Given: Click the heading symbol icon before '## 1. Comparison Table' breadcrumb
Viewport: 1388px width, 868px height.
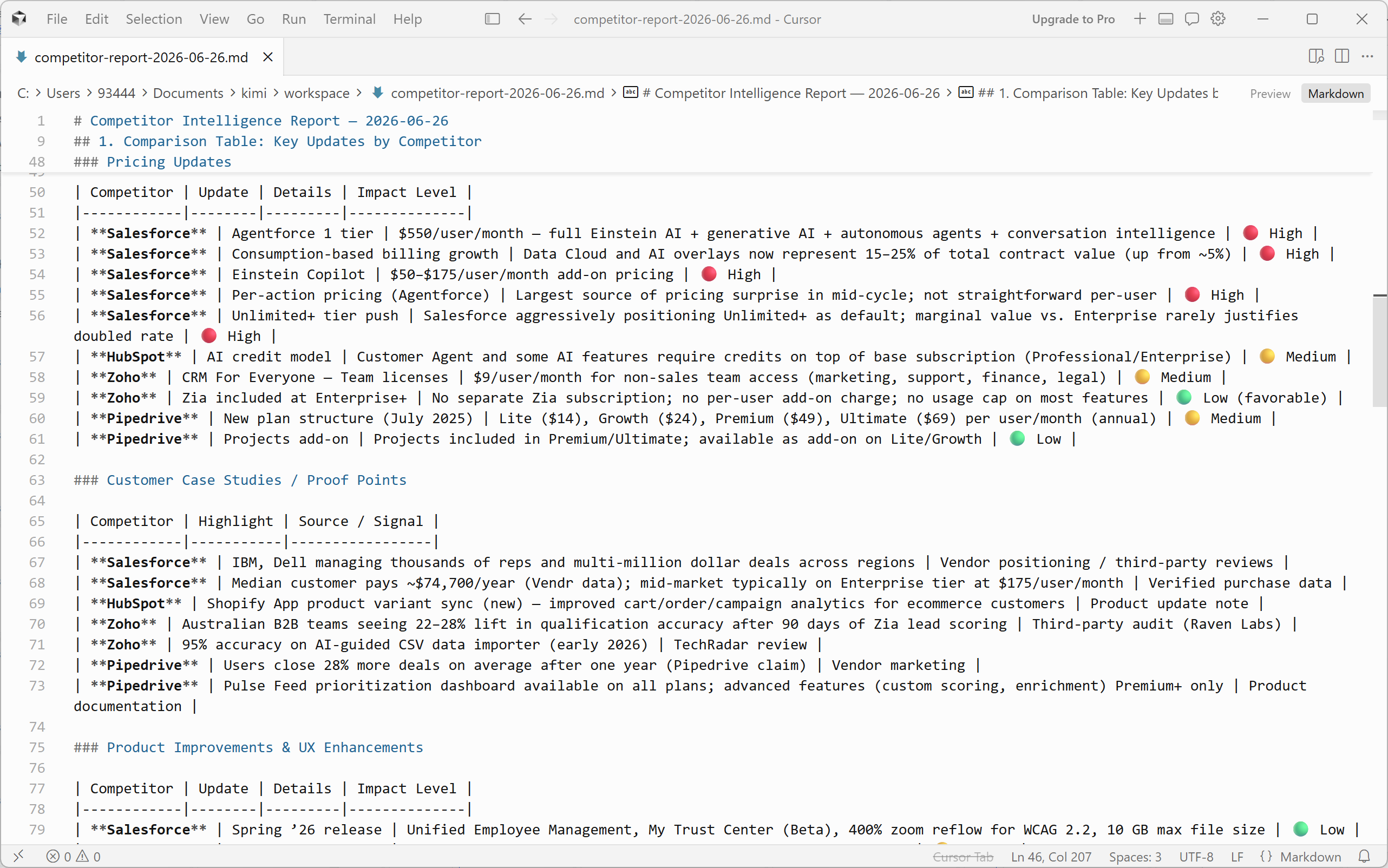Looking at the screenshot, I should coord(966,93).
